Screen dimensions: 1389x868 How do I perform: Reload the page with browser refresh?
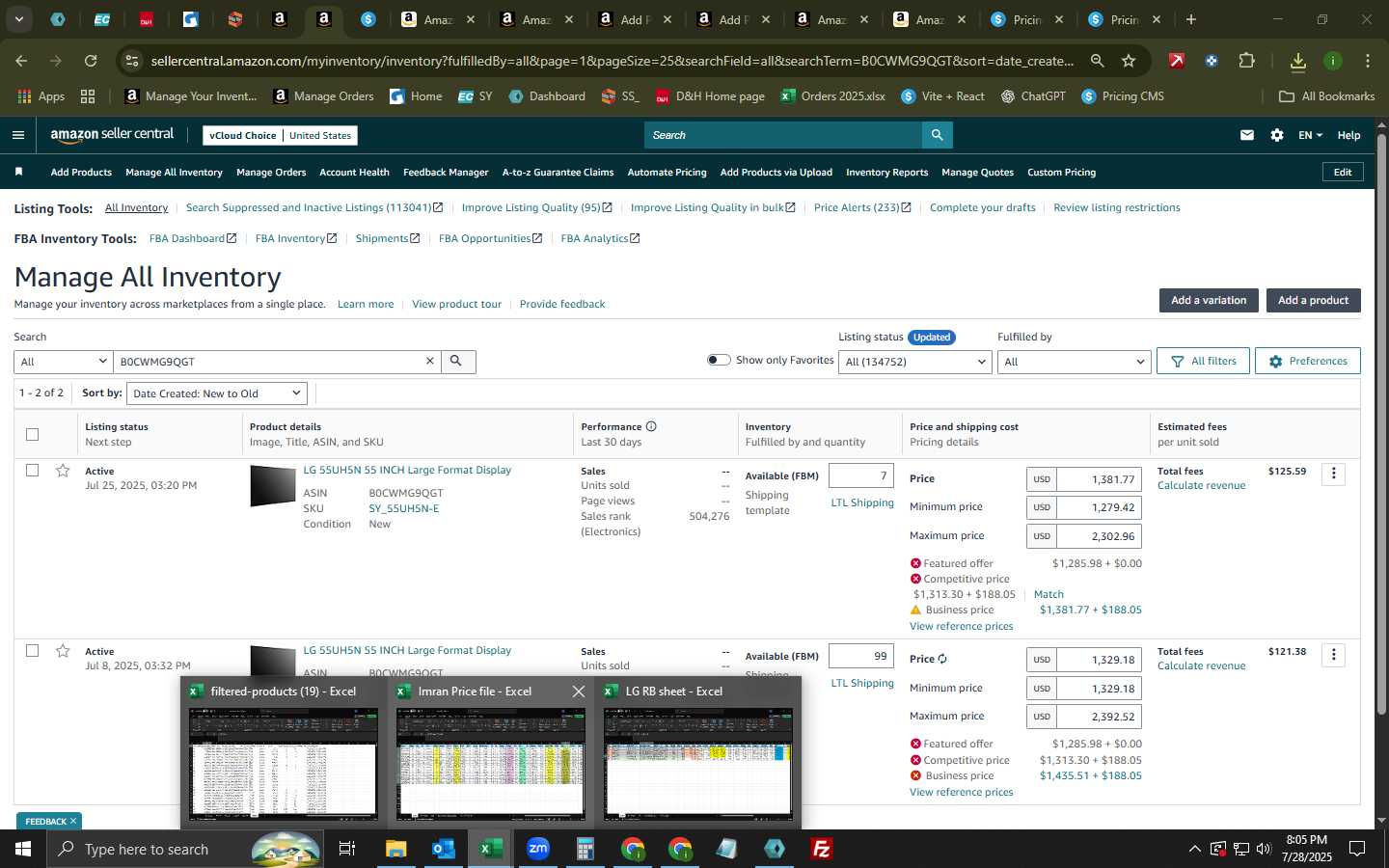tap(91, 61)
